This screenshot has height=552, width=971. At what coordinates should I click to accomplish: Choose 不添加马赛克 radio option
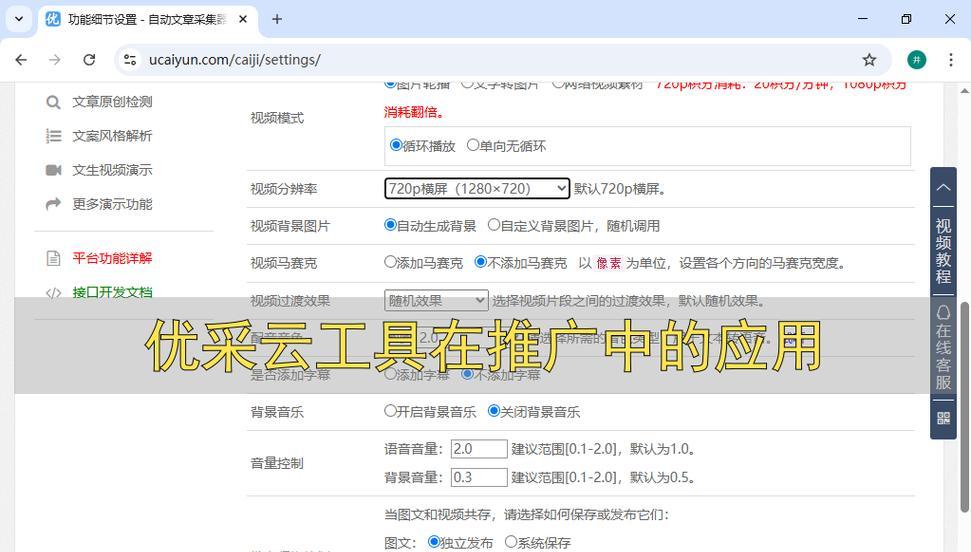coord(481,262)
